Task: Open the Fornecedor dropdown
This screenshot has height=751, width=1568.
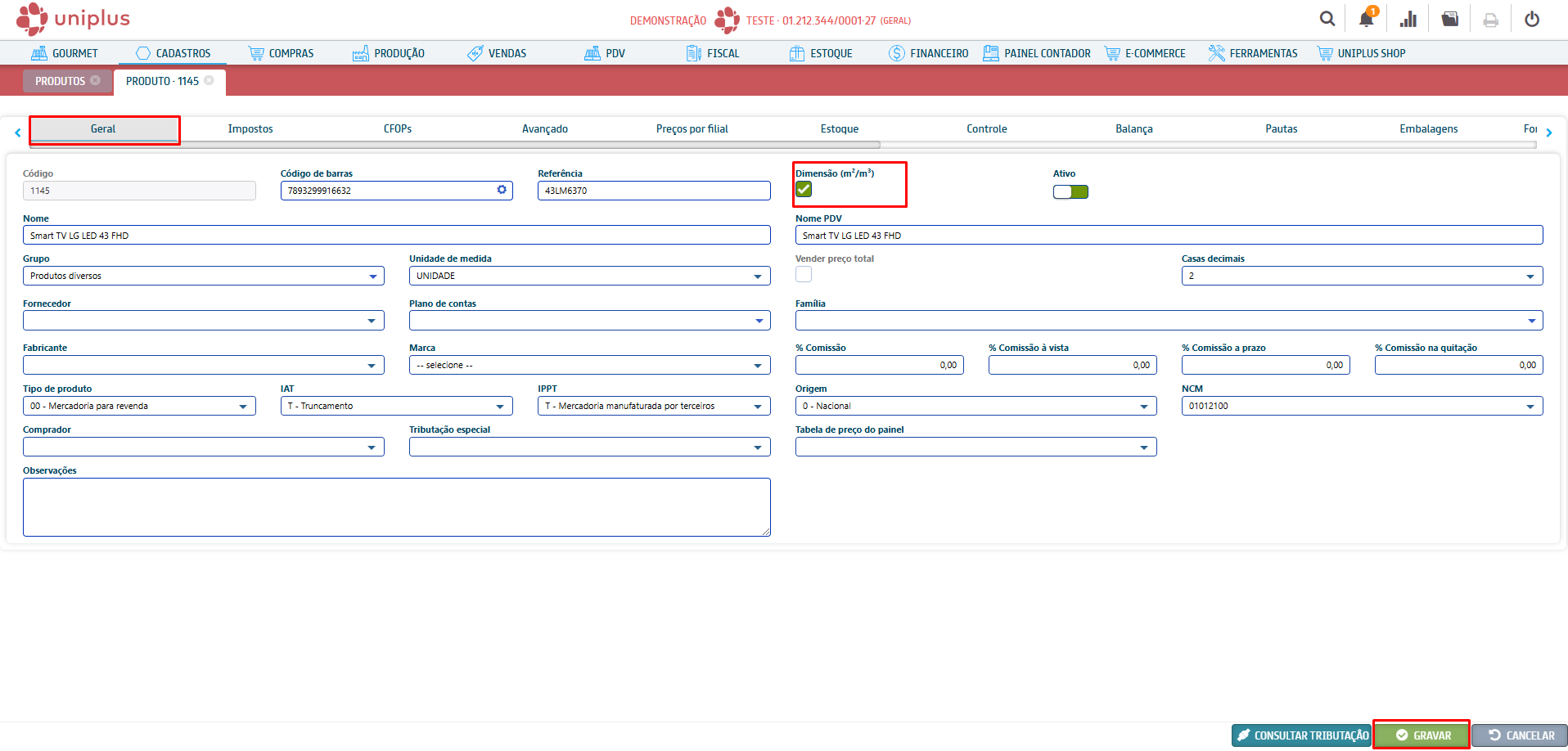Action: tap(204, 321)
